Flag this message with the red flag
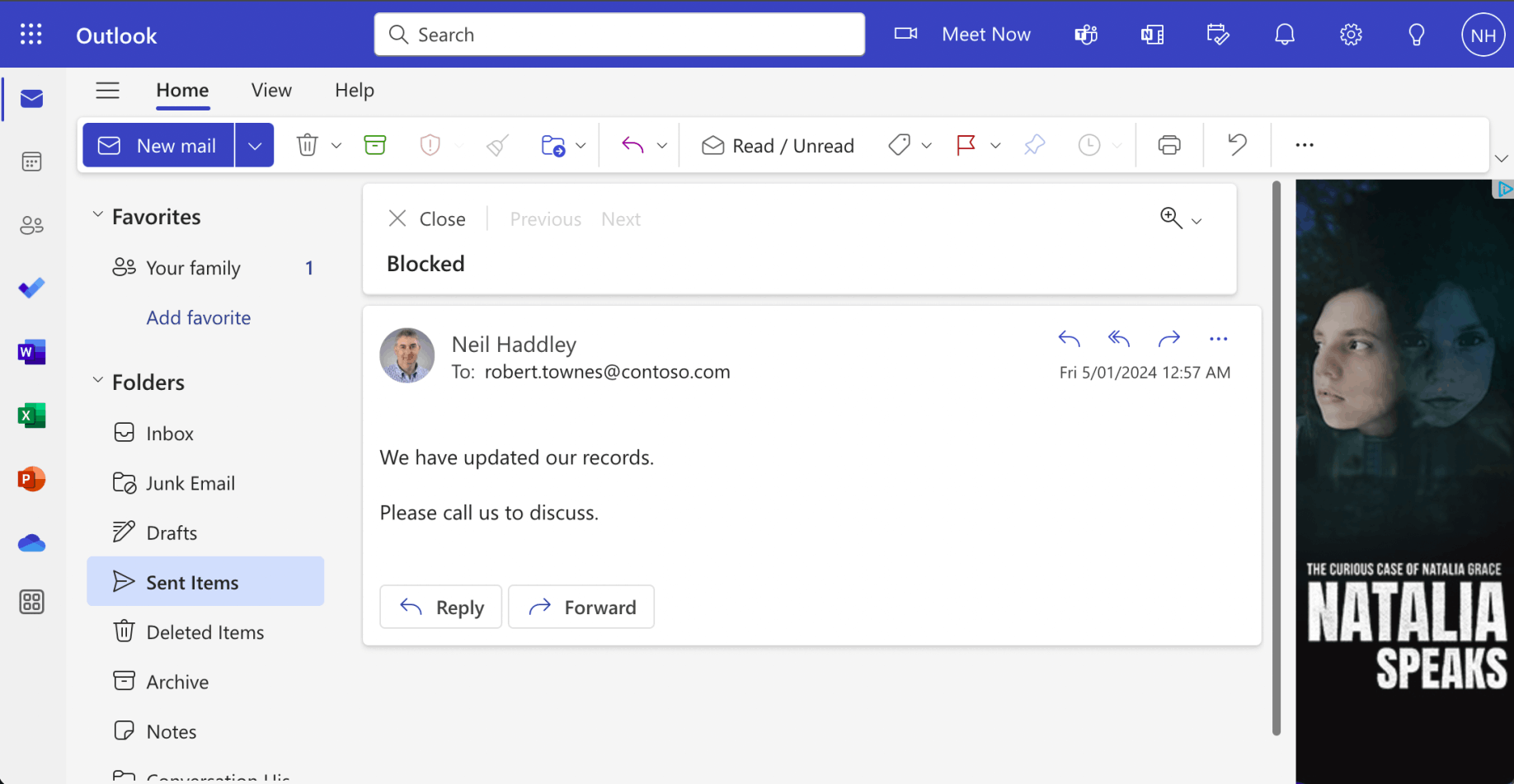Image resolution: width=1514 pixels, height=784 pixels. point(966,145)
